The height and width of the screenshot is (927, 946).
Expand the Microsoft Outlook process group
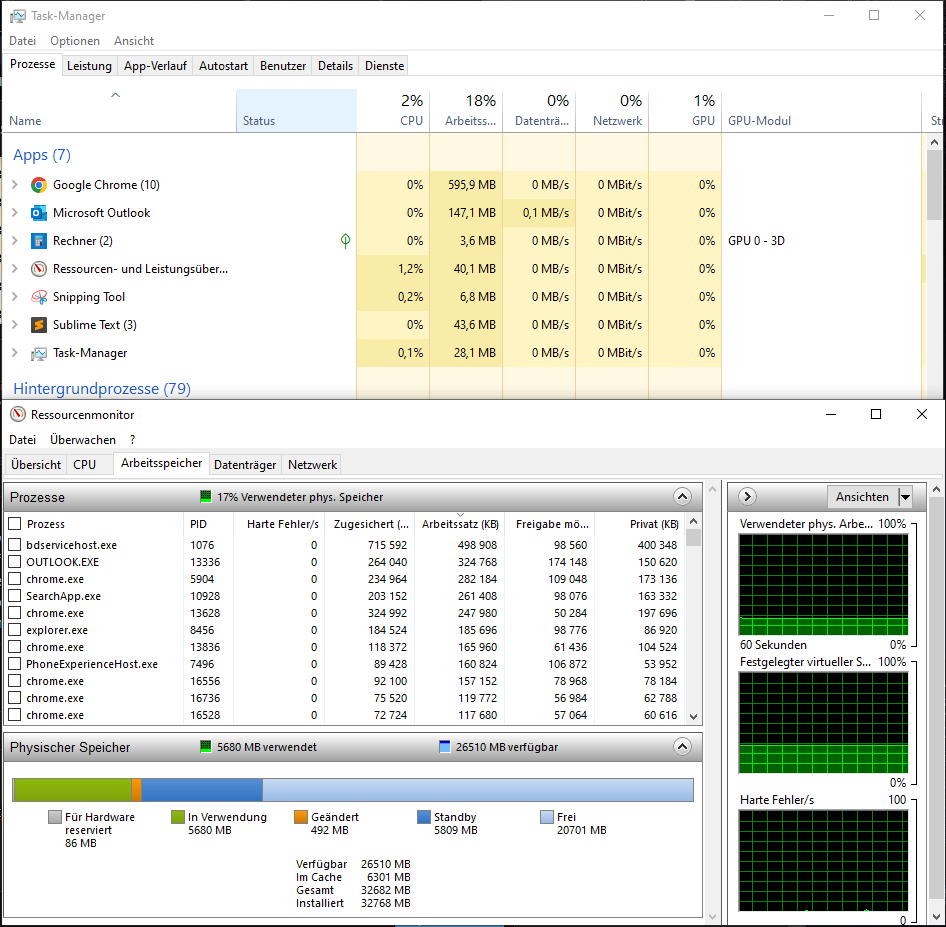point(15,213)
